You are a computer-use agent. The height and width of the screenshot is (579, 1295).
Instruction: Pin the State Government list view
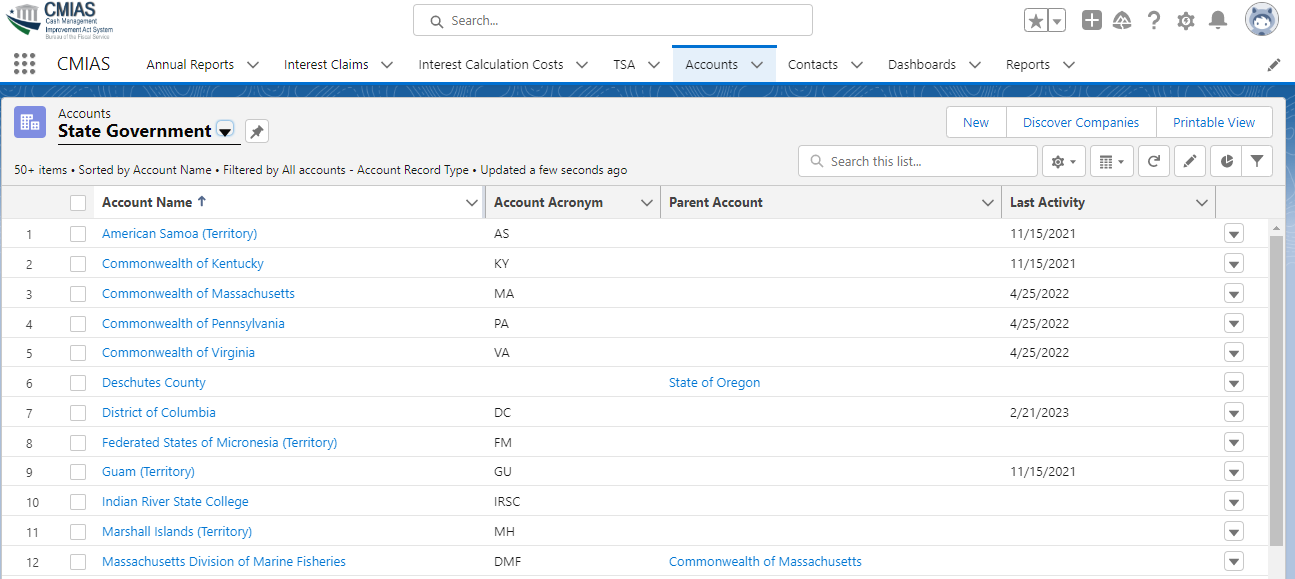(257, 131)
